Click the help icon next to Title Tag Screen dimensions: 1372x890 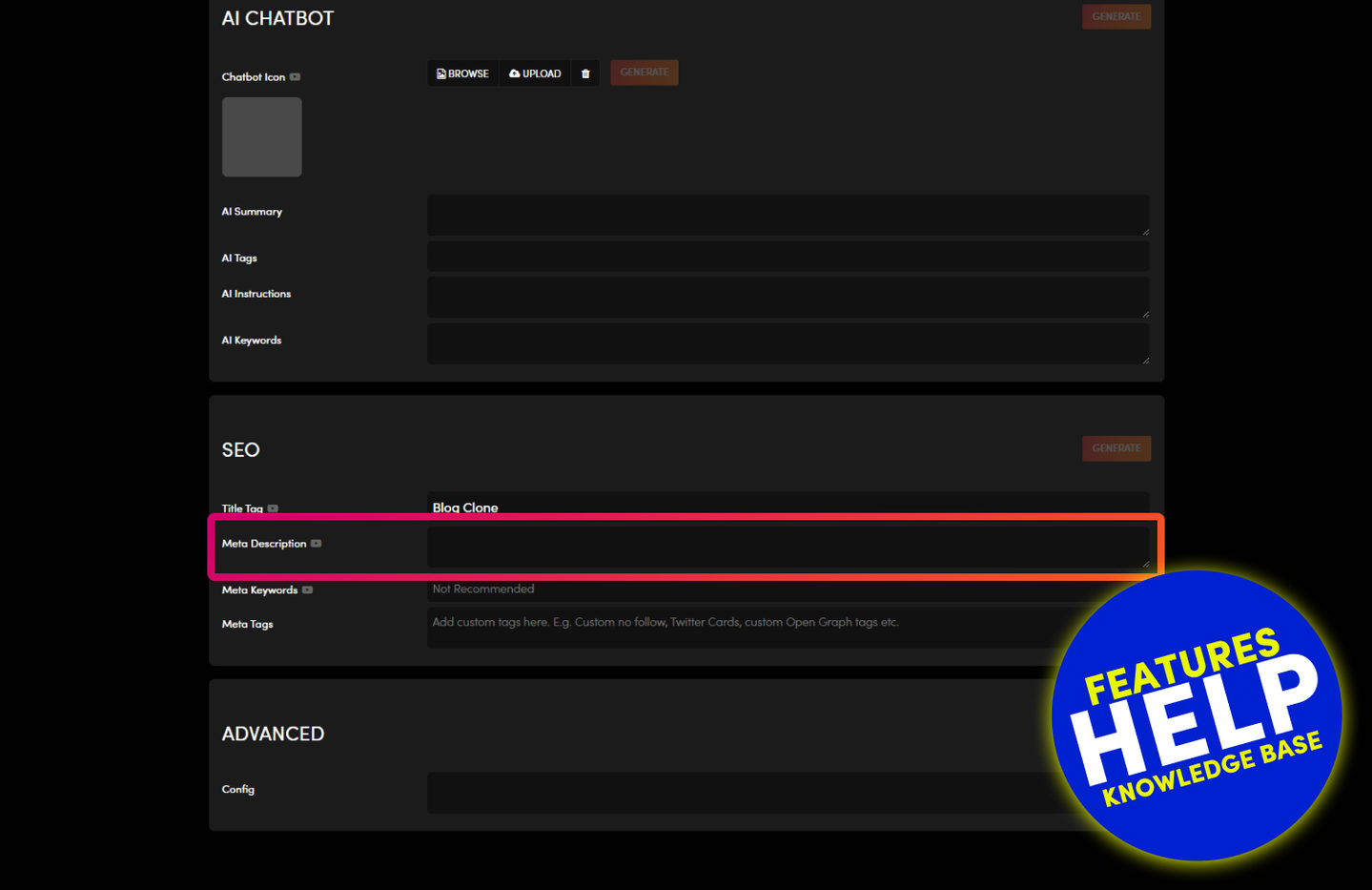point(273,508)
